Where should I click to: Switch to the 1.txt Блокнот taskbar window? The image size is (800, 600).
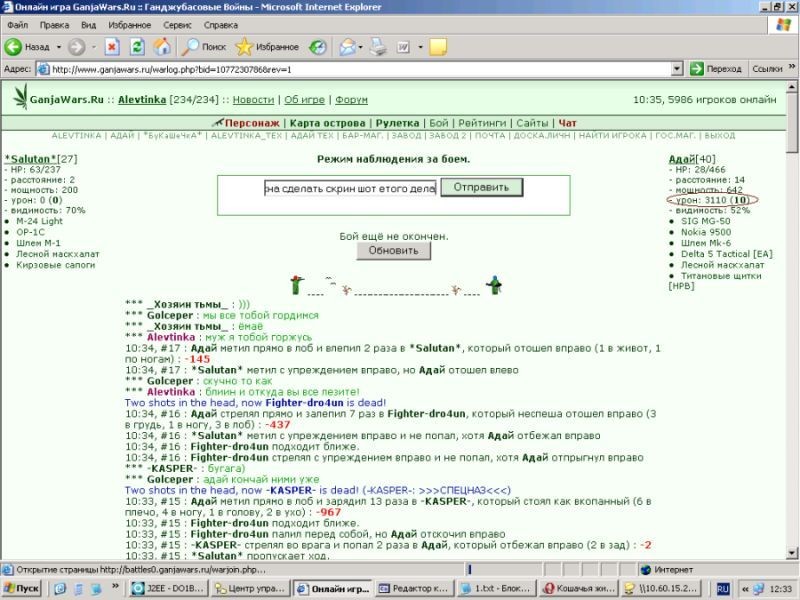(496, 588)
